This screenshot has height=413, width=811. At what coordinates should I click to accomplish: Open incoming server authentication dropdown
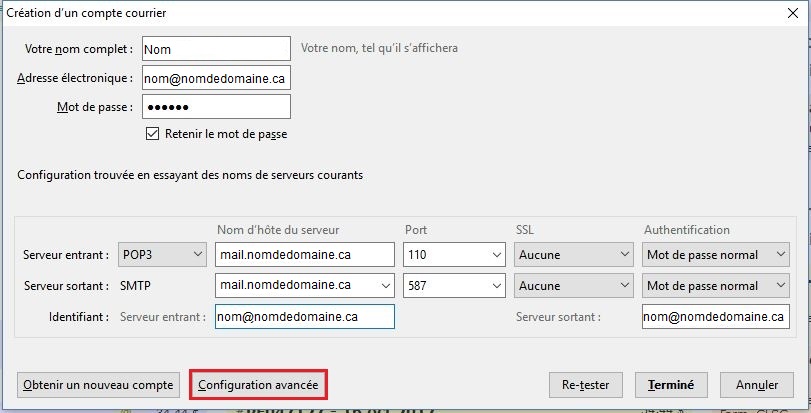pos(781,255)
